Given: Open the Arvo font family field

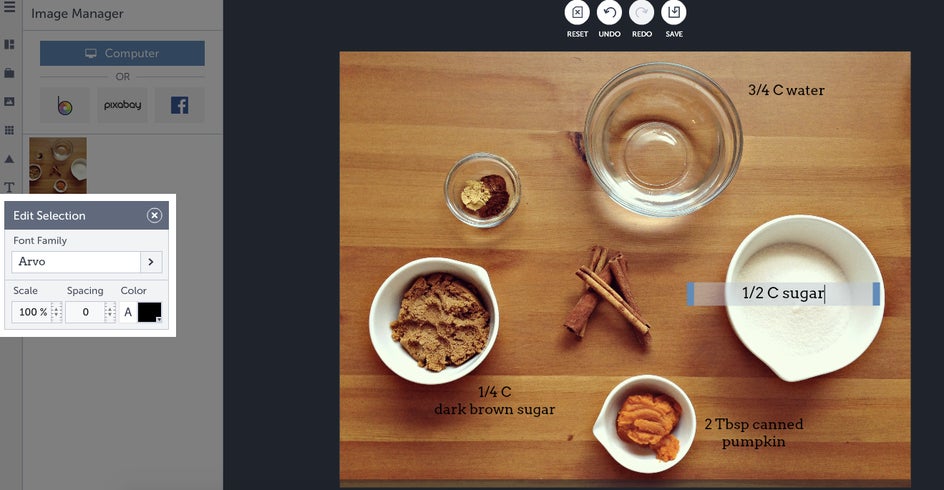Looking at the screenshot, I should tap(76, 262).
